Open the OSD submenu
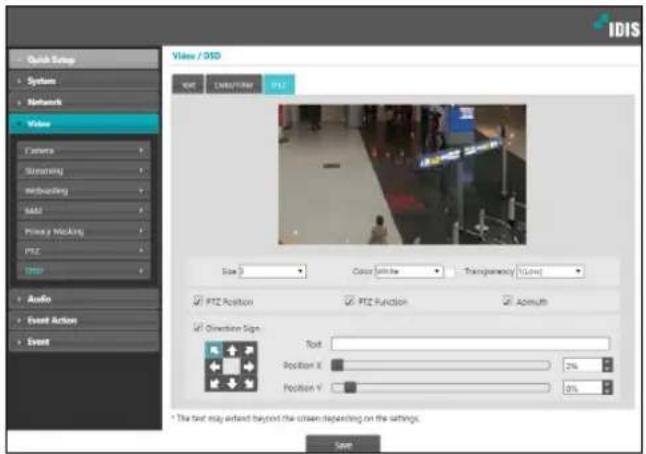 pos(84,271)
